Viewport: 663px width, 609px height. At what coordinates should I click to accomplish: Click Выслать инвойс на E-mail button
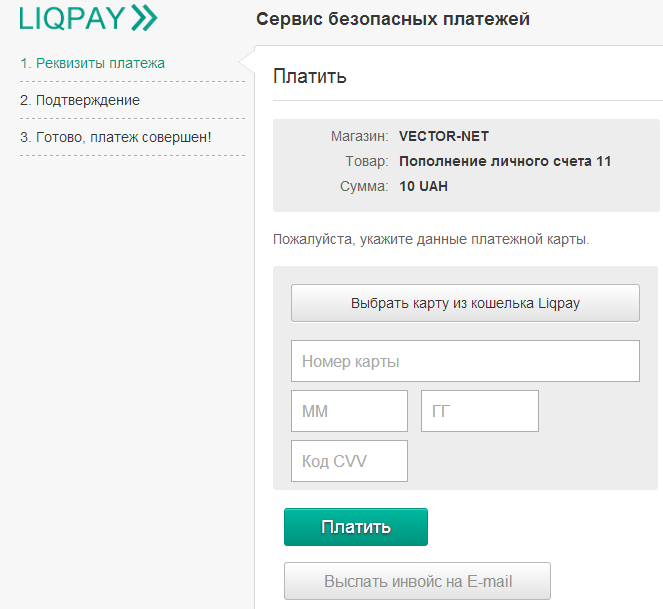pos(418,581)
